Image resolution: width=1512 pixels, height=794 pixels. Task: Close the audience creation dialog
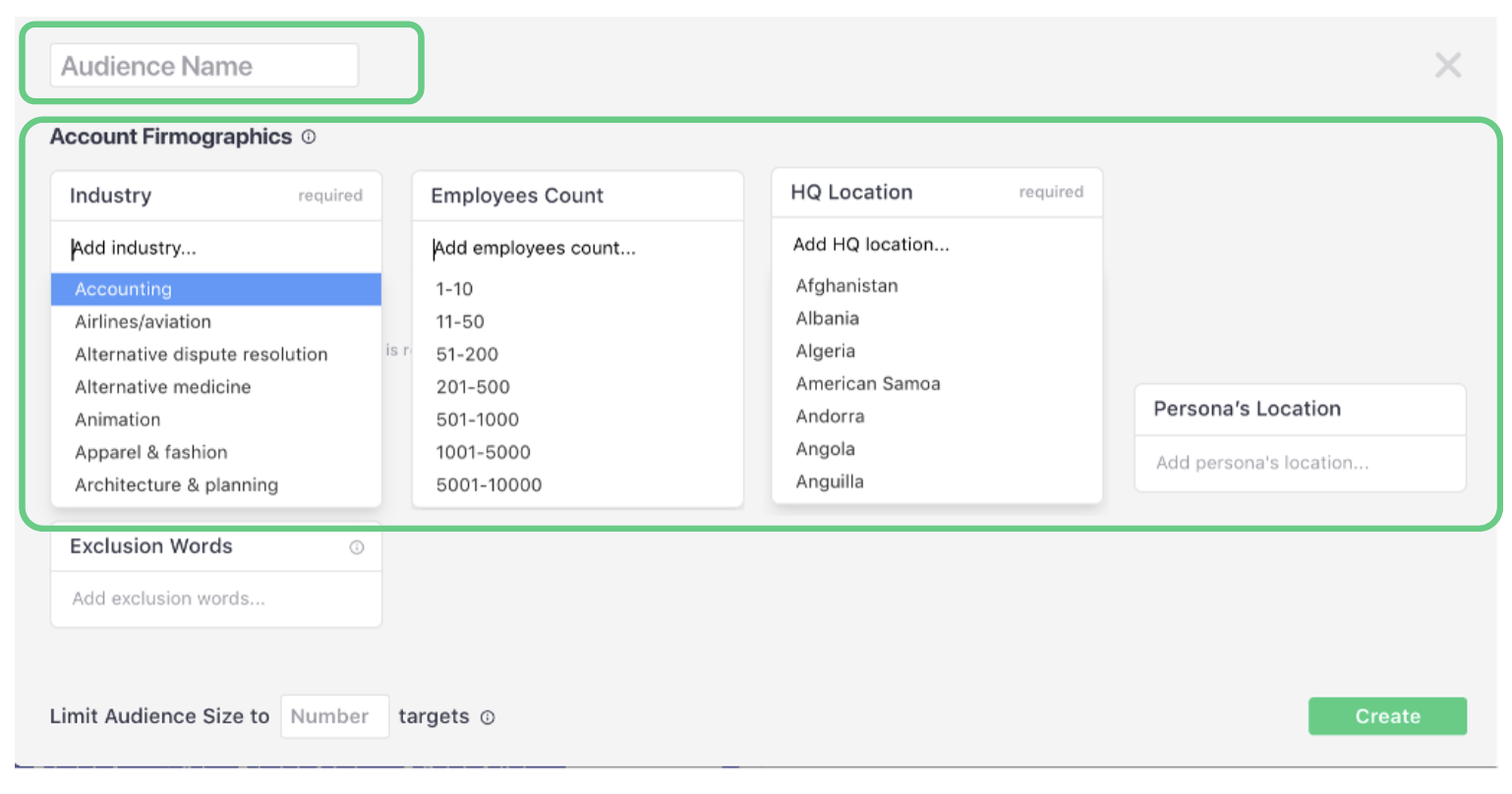tap(1447, 66)
